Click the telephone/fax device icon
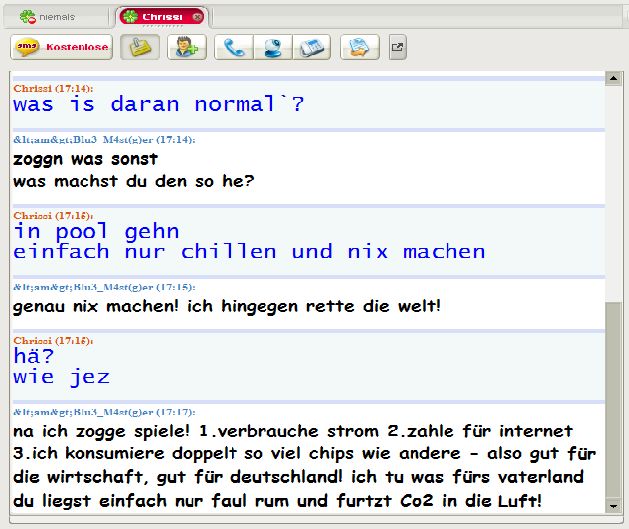 312,47
